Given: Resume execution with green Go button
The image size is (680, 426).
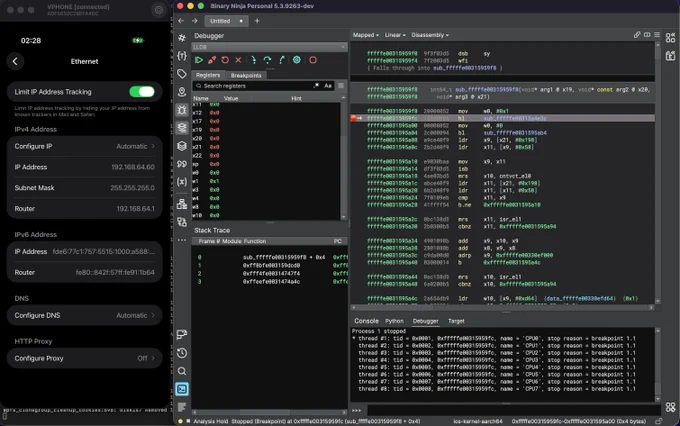Looking at the screenshot, I should (x=199, y=60).
